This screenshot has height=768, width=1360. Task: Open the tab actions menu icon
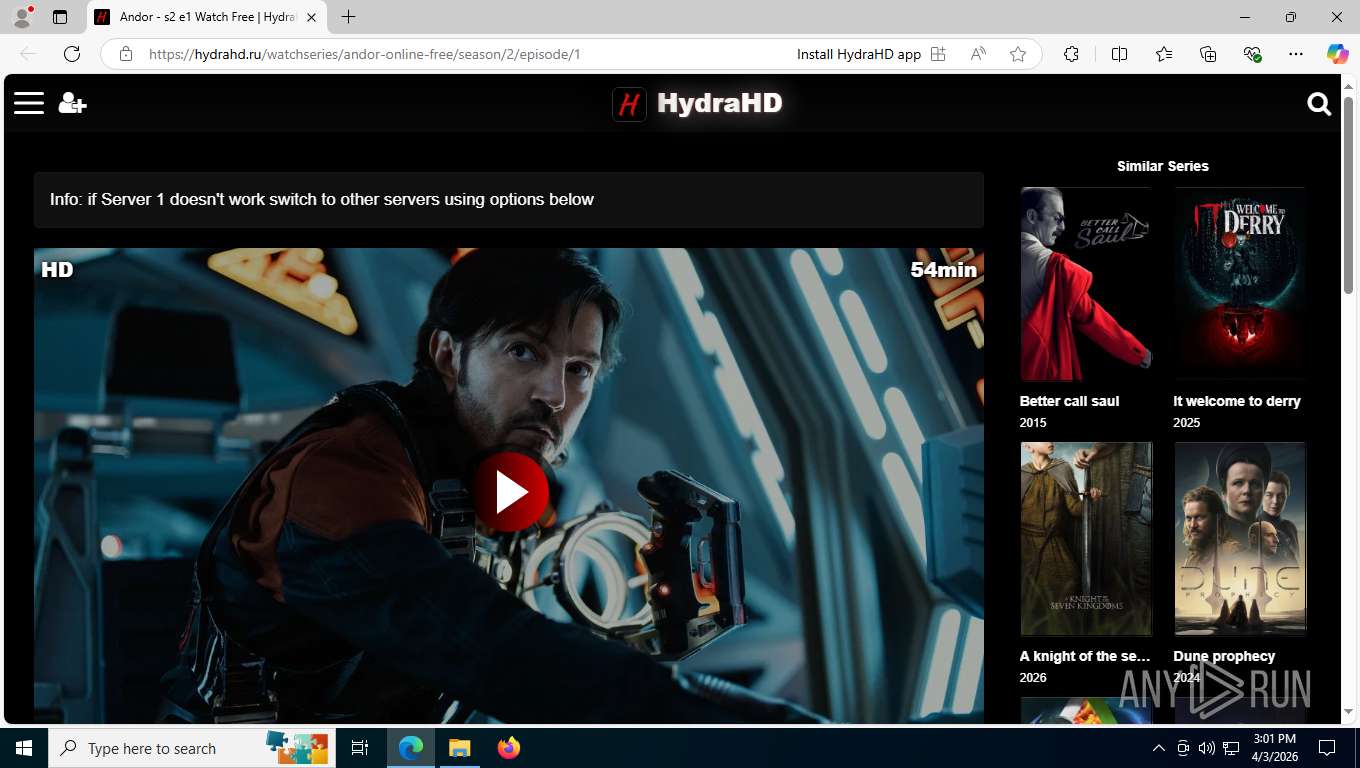tap(60, 17)
